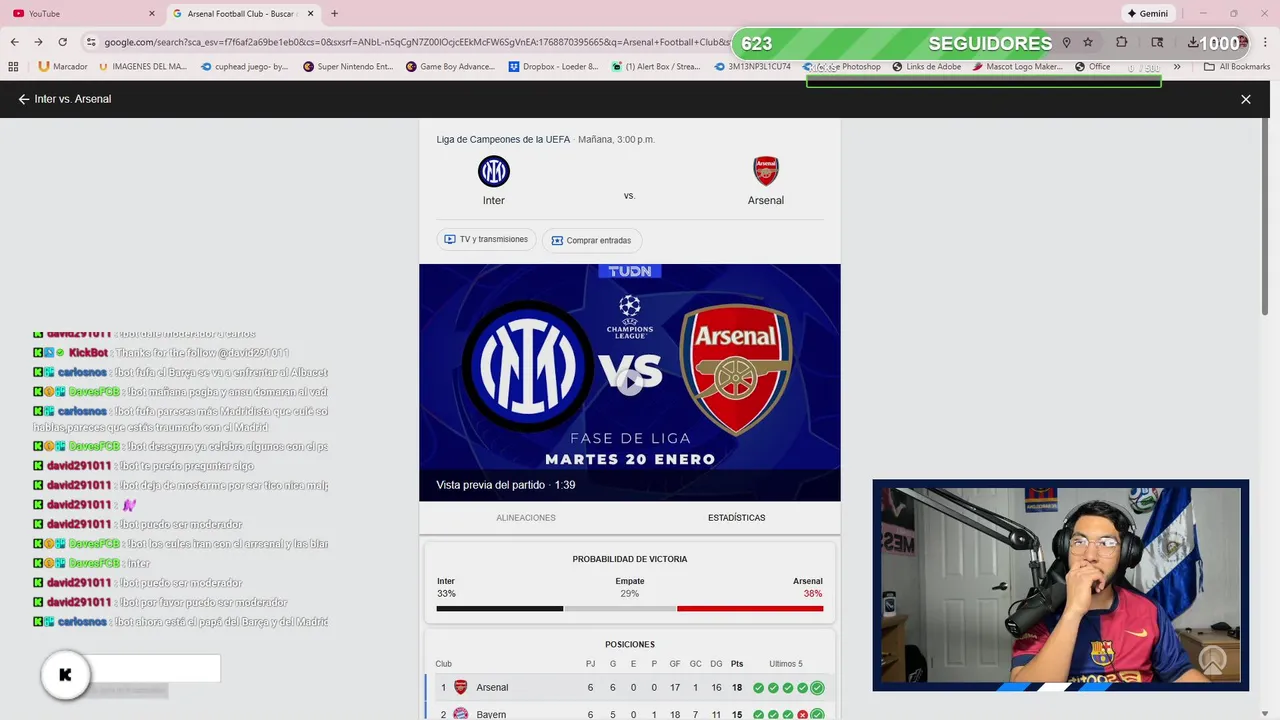This screenshot has height=720, width=1280.
Task: Click Comprar entradas button
Action: point(592,240)
